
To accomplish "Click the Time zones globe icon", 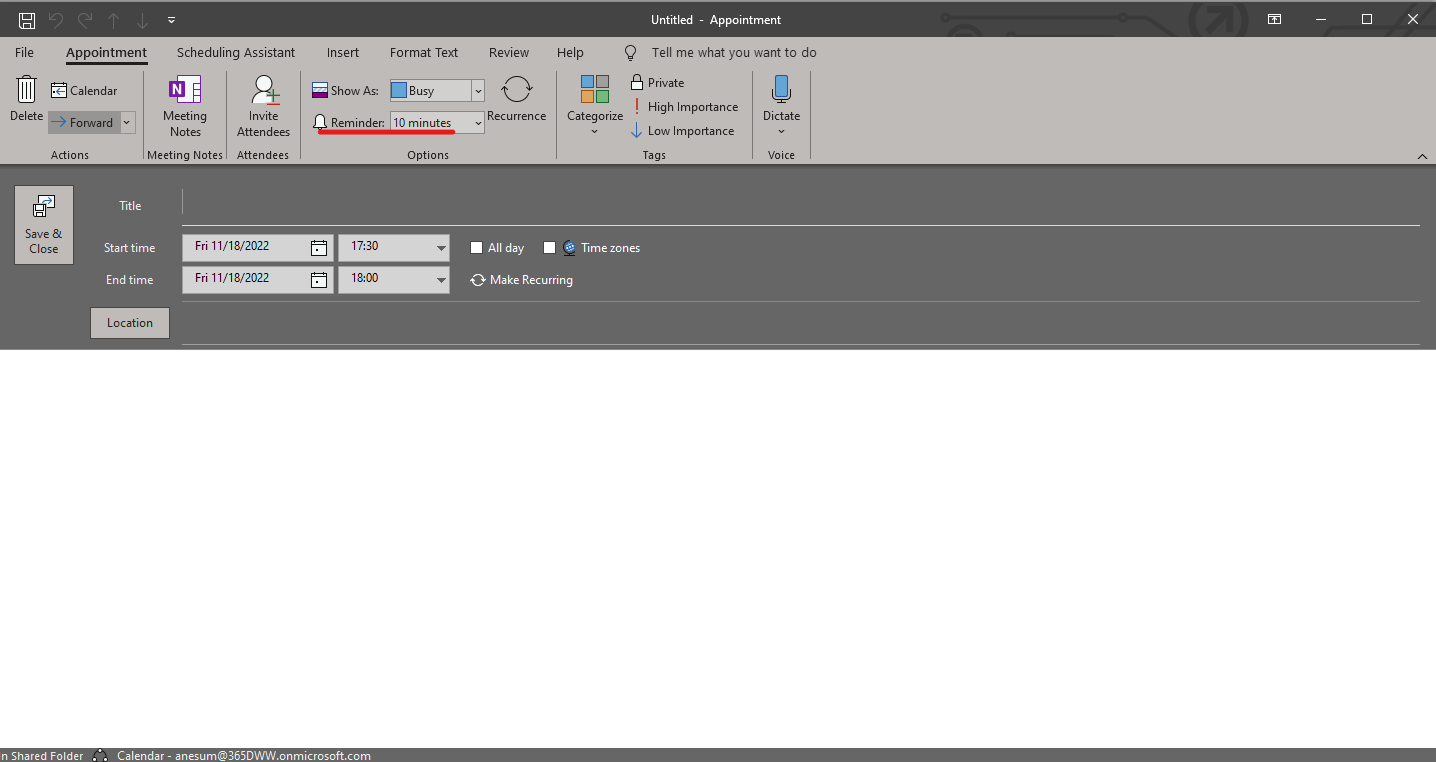I will (x=569, y=248).
